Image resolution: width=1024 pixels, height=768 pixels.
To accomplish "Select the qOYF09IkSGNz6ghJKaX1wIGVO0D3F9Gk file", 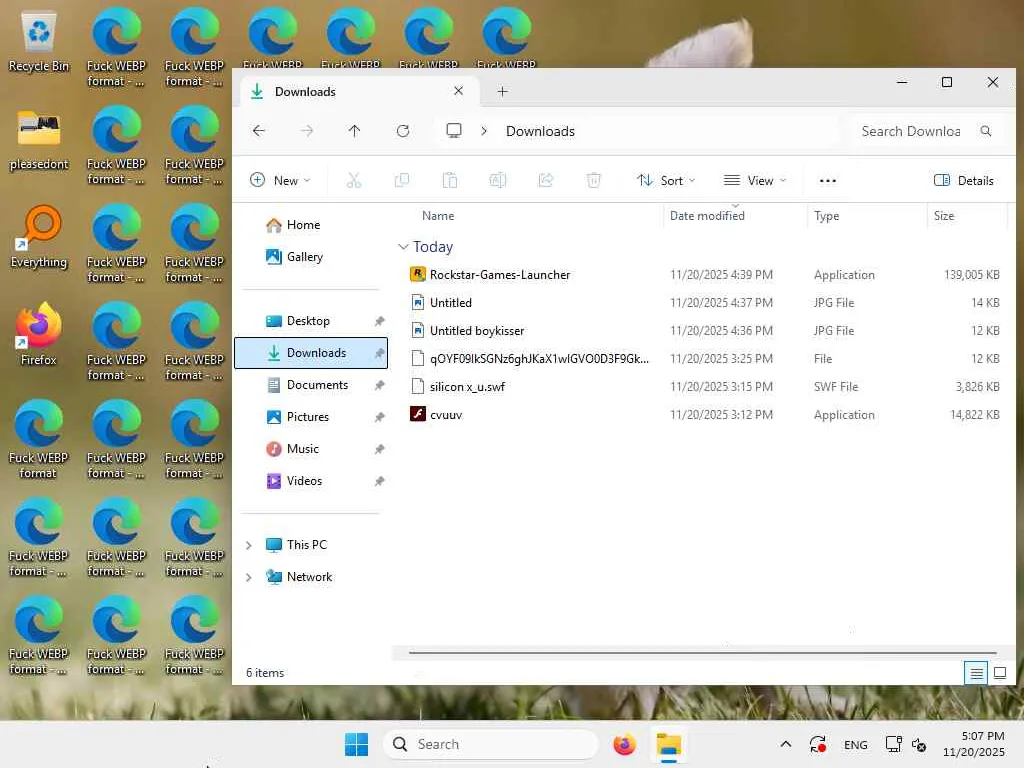I will pyautogui.click(x=704, y=359).
